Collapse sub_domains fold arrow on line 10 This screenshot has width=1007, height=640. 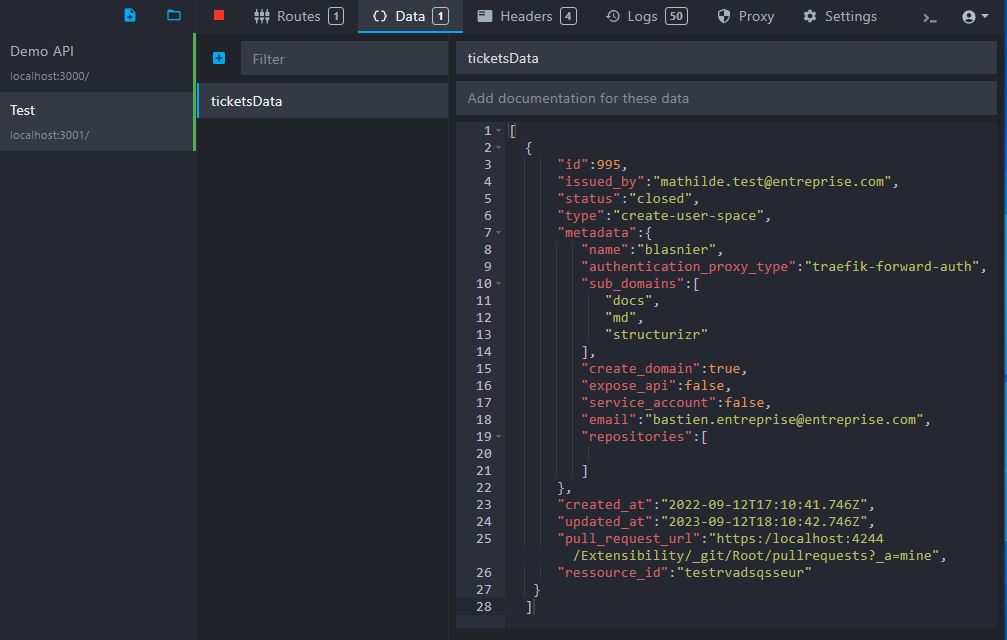499,284
